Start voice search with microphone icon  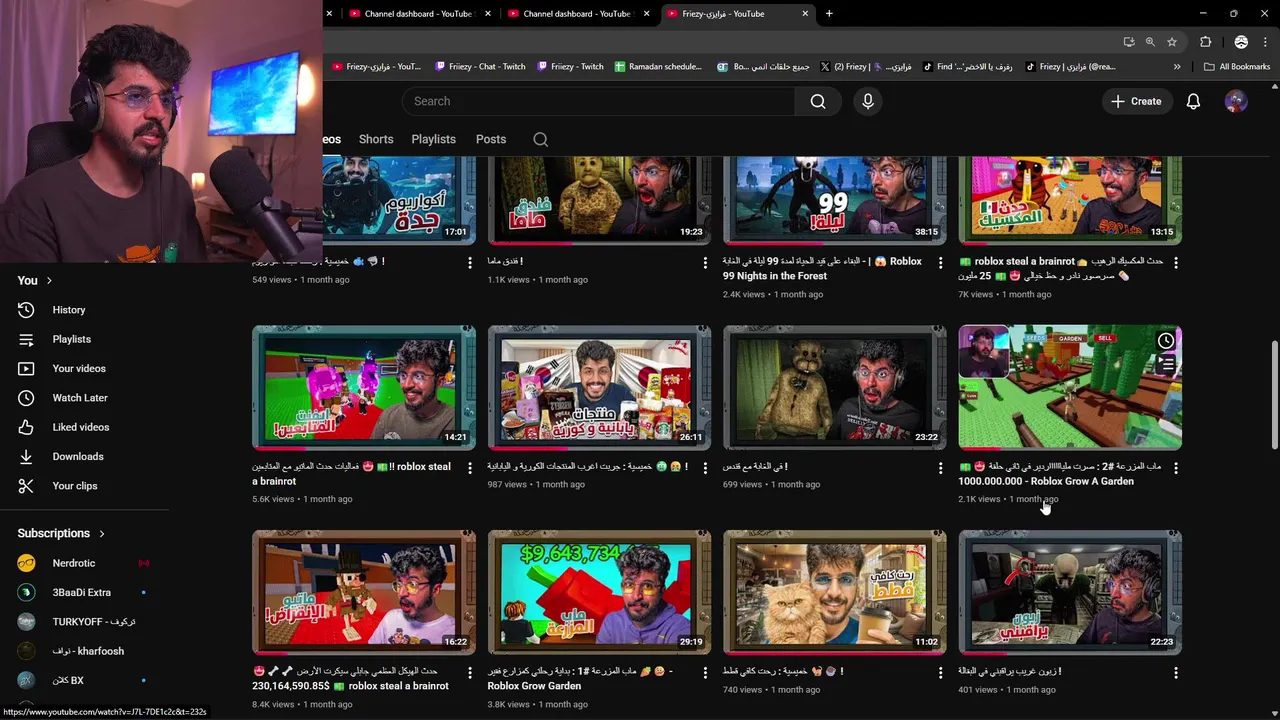coord(867,101)
